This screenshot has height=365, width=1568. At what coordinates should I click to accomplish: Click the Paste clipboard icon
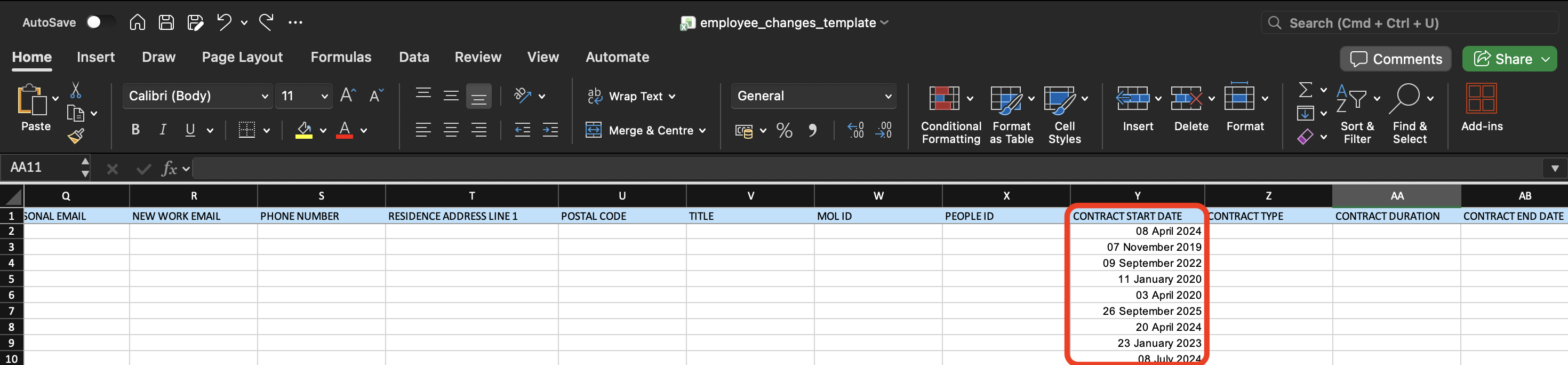[31, 100]
